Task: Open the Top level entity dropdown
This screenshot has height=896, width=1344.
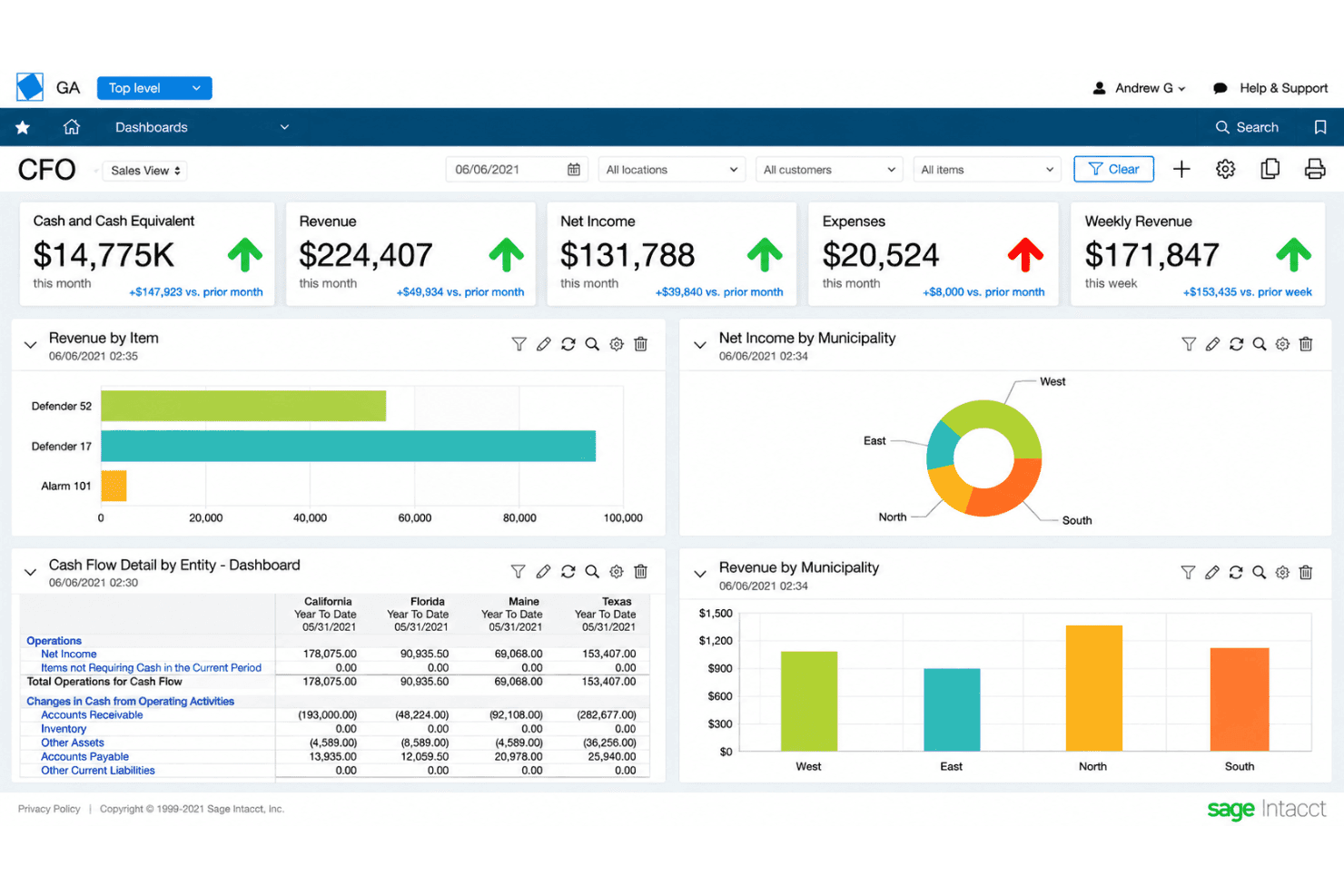Action: click(154, 88)
